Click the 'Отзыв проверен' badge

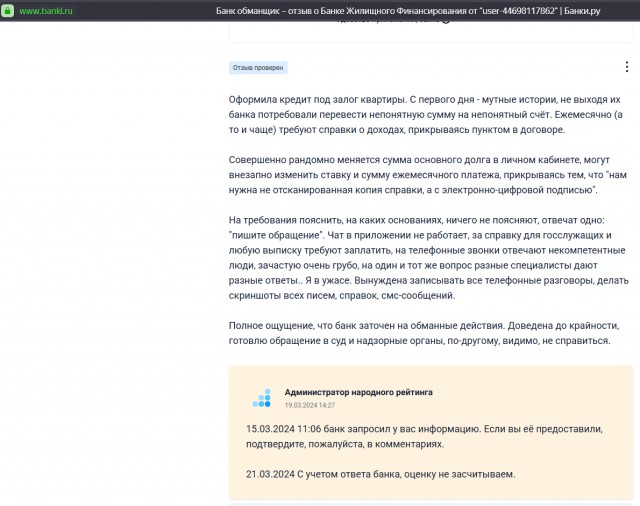pos(258,67)
